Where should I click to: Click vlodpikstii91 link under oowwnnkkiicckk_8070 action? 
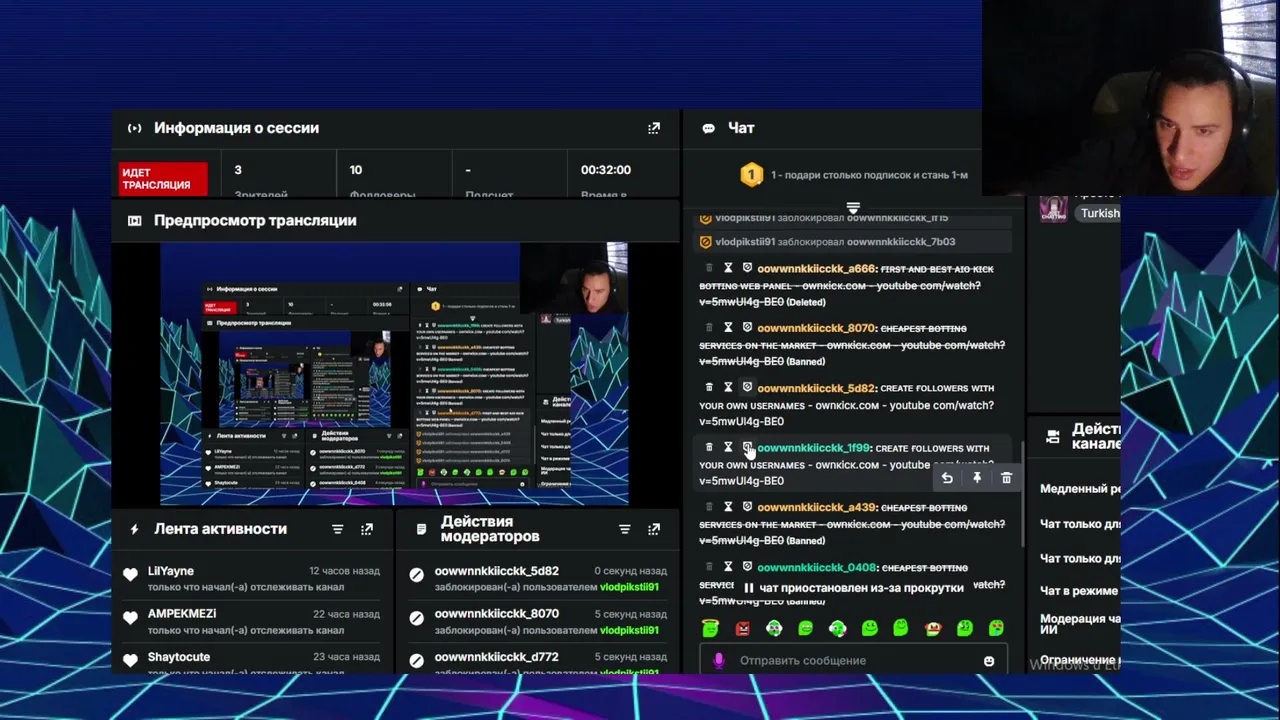point(629,630)
